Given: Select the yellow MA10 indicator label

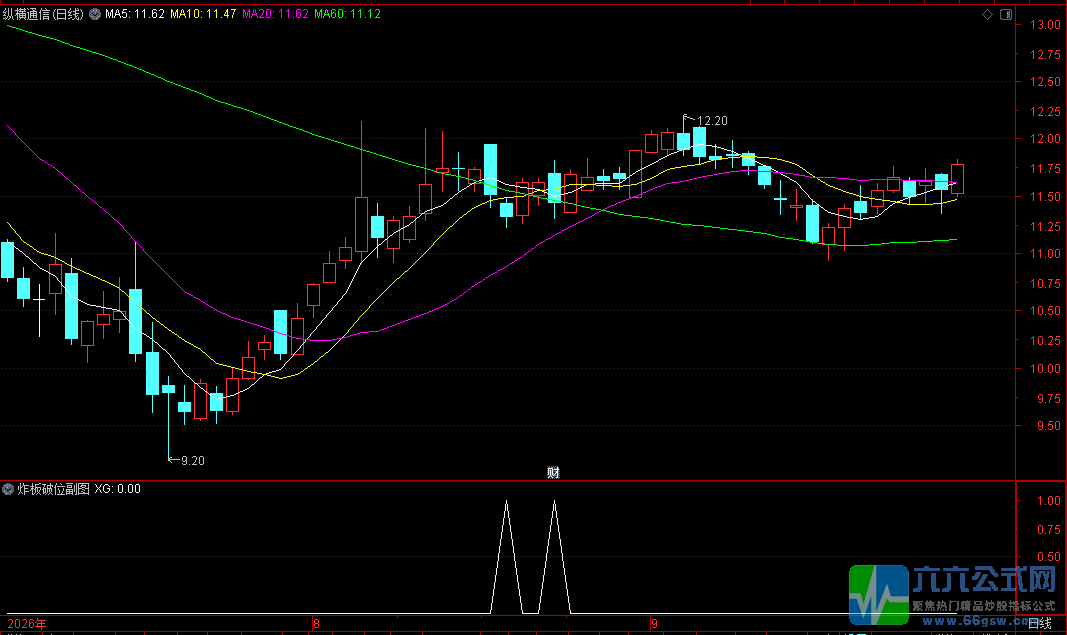Looking at the screenshot, I should [x=203, y=14].
